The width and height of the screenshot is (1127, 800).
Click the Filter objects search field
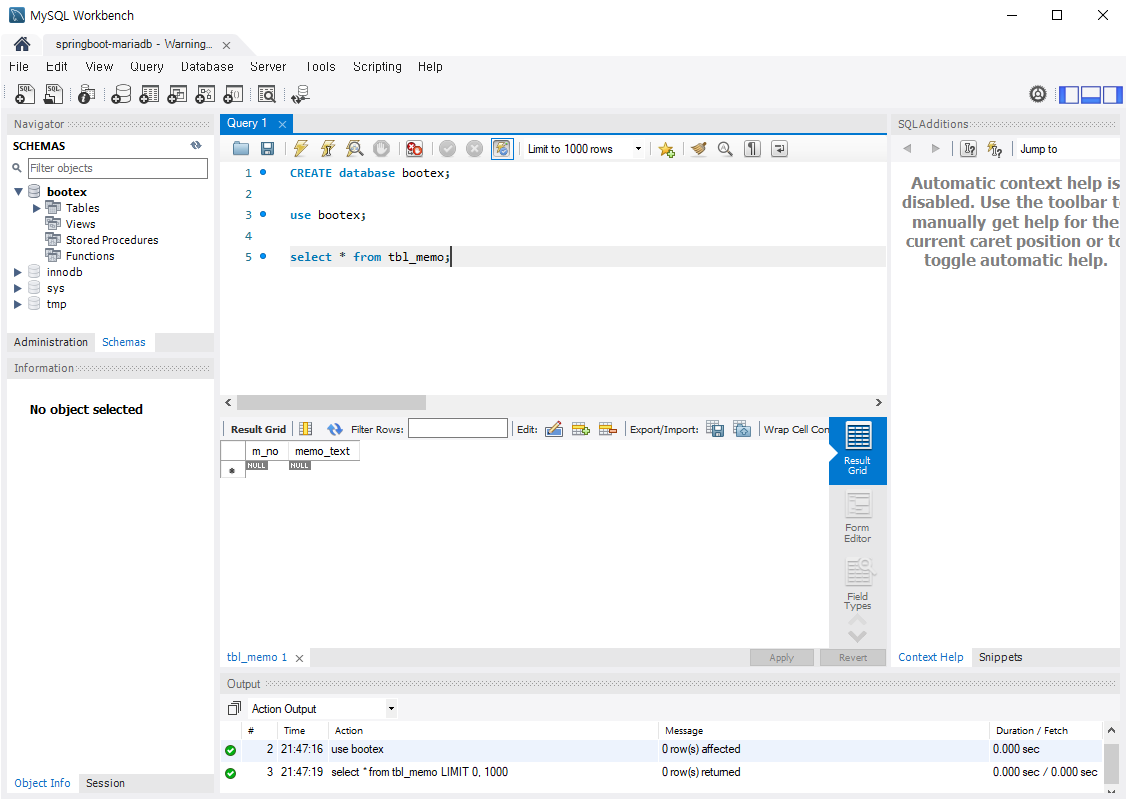(x=118, y=168)
